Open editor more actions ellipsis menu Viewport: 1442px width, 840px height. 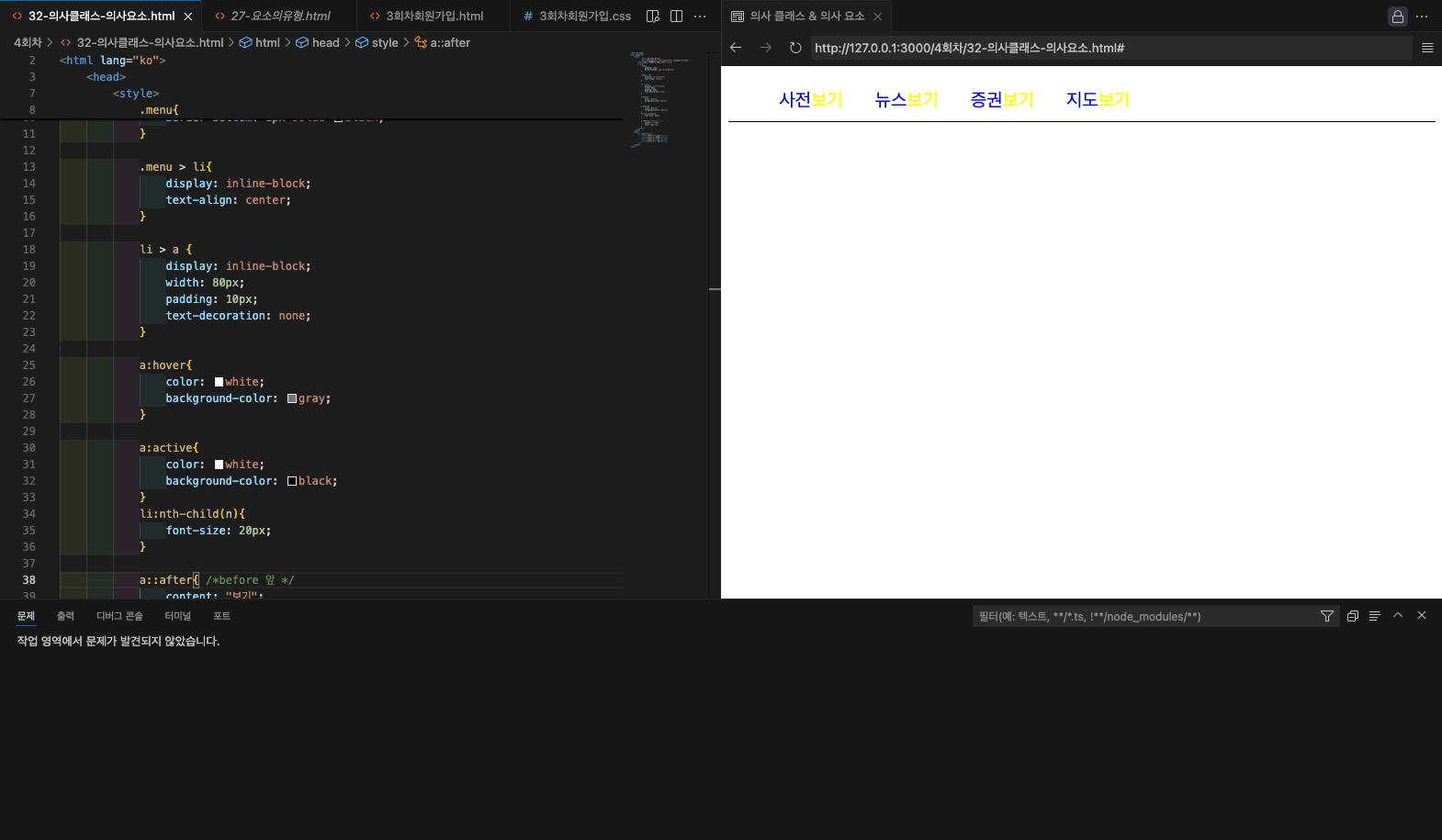click(700, 16)
